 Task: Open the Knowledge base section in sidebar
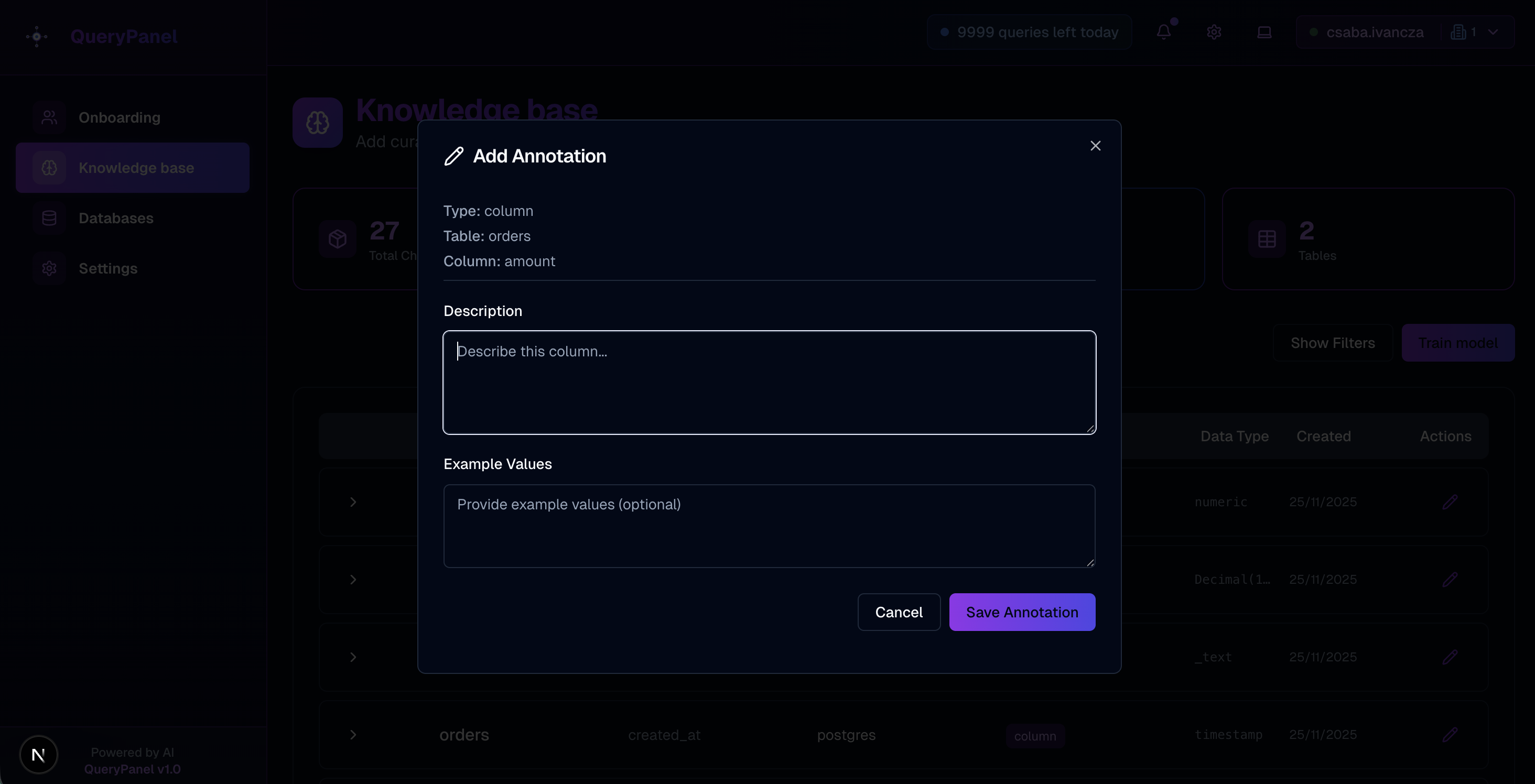[132, 167]
